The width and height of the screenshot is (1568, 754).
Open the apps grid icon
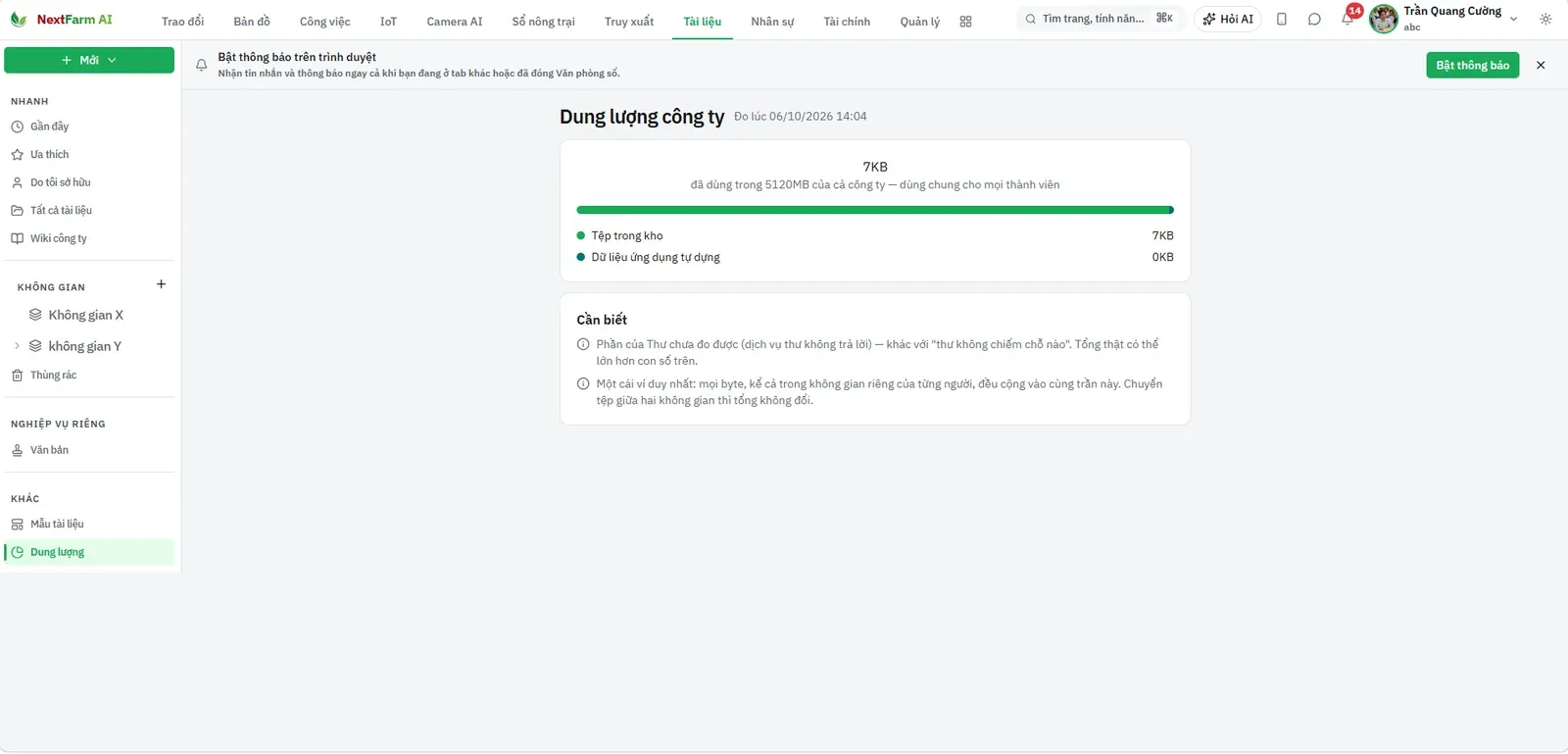965,22
